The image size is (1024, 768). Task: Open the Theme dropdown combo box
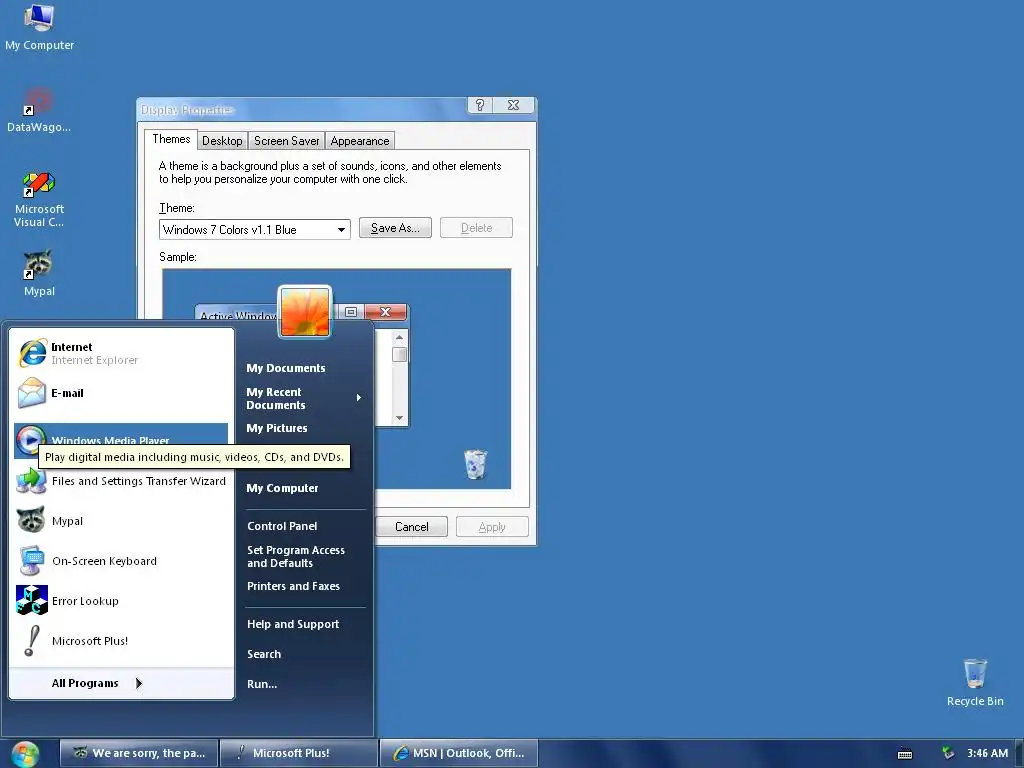255,230
